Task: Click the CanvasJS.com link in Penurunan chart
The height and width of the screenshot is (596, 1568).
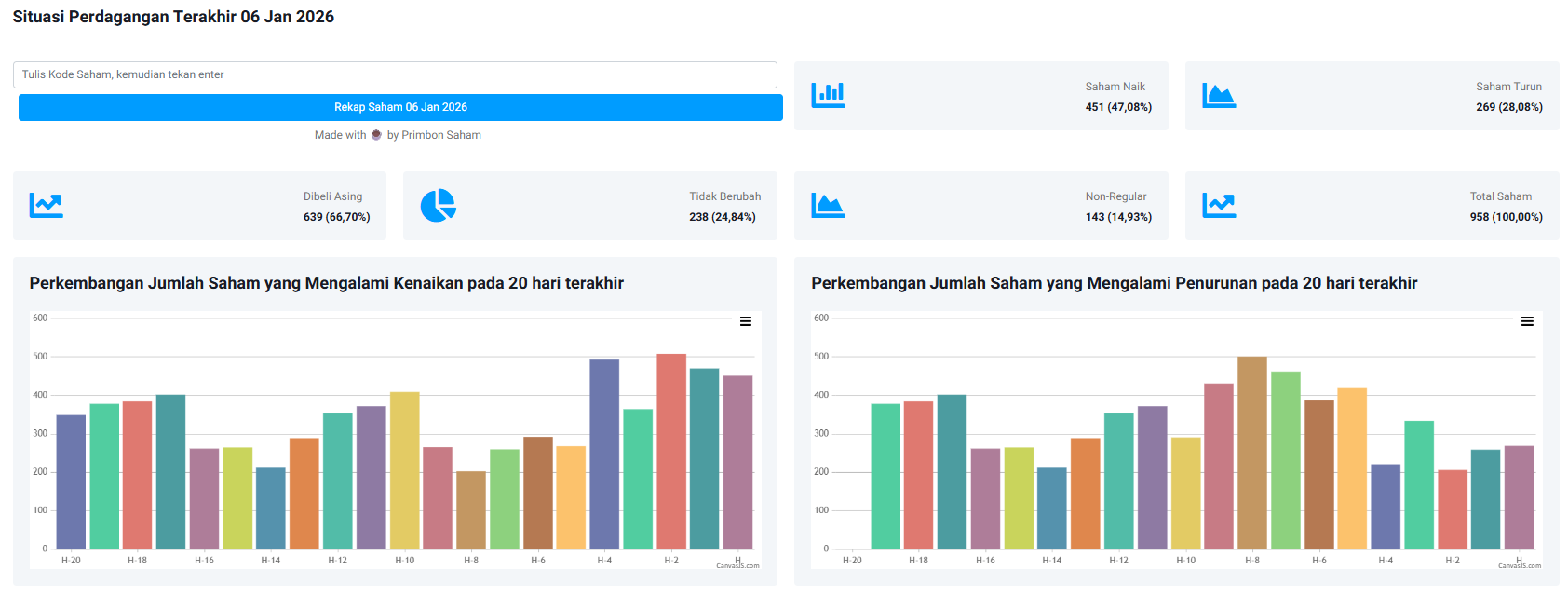Action: (1520, 565)
